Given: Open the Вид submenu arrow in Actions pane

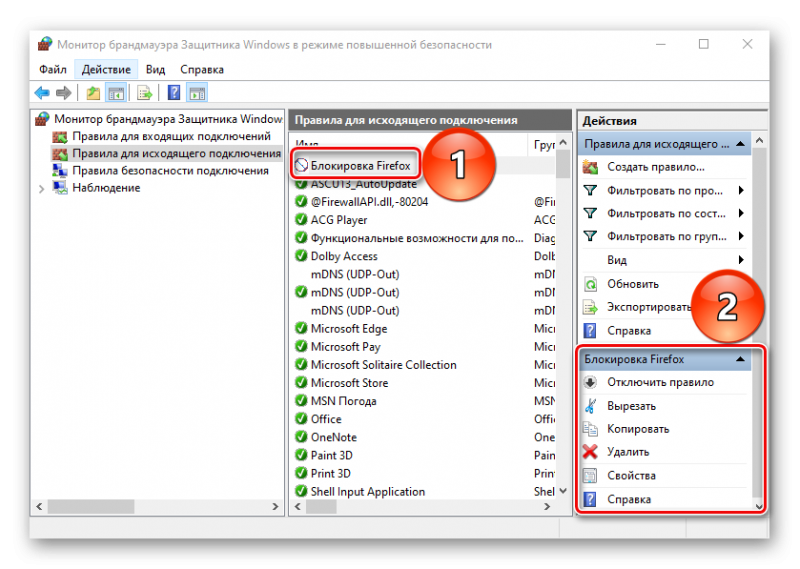Looking at the screenshot, I should click(x=741, y=260).
